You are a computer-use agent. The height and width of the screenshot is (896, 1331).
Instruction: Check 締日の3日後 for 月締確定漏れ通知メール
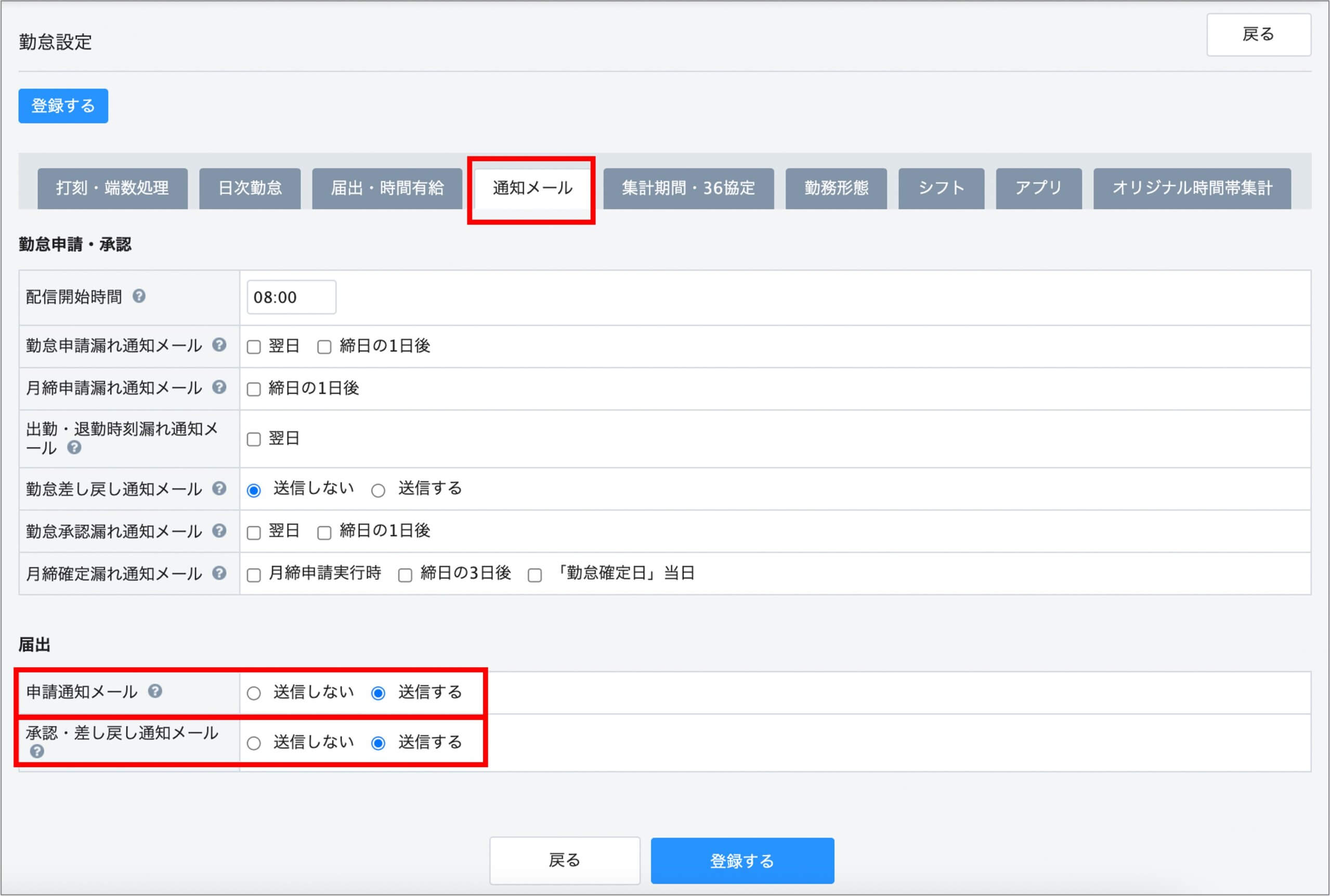tap(405, 575)
